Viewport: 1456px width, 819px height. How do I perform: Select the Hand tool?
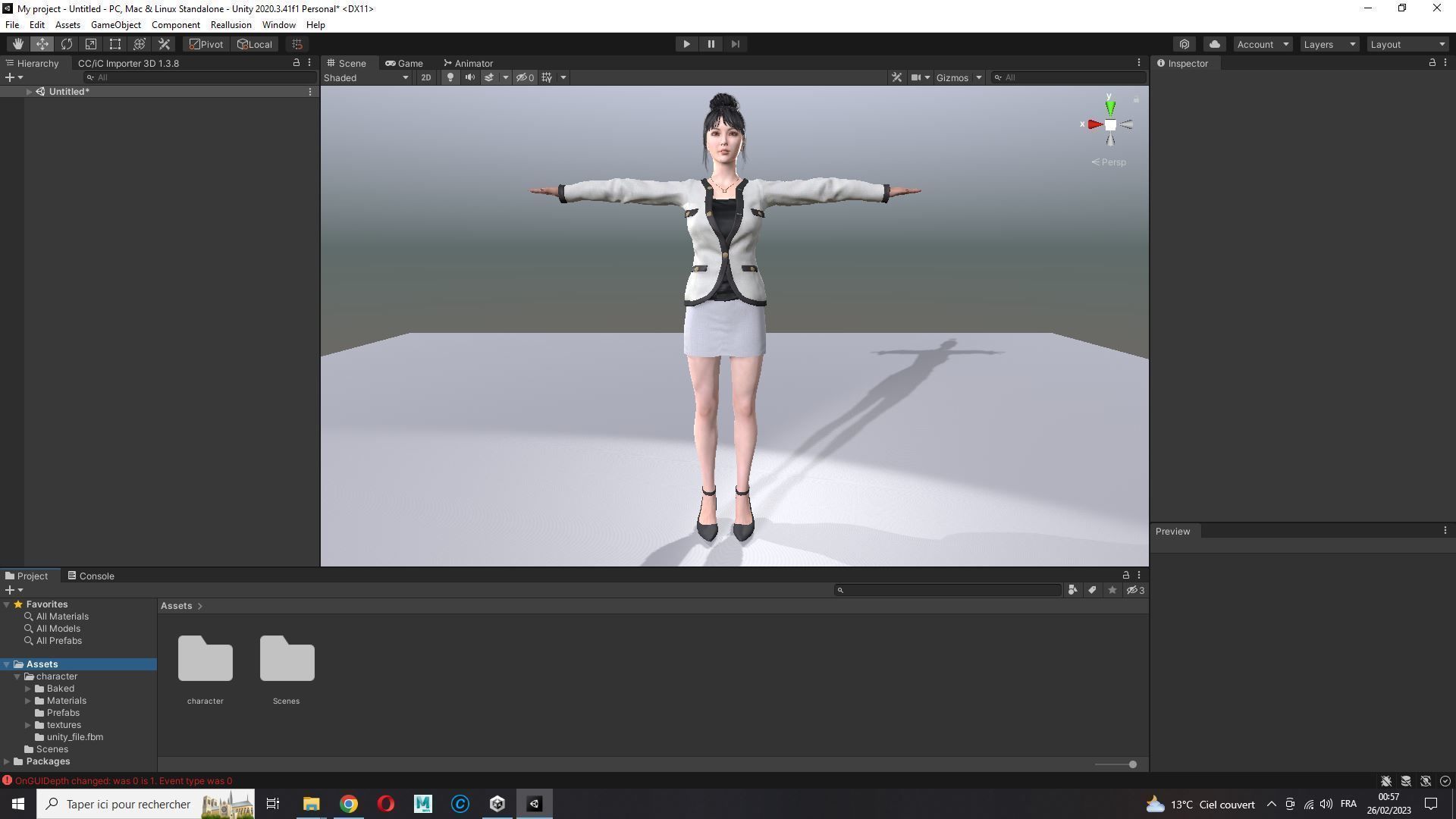coord(17,44)
